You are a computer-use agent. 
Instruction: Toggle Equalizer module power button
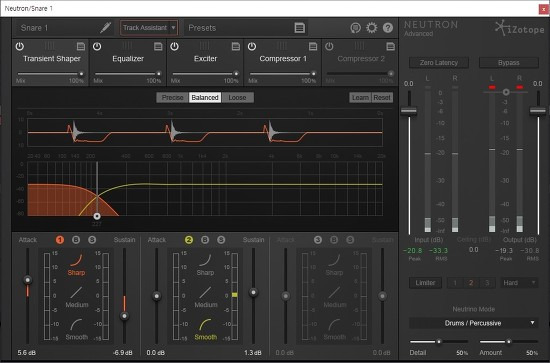tap(97, 46)
